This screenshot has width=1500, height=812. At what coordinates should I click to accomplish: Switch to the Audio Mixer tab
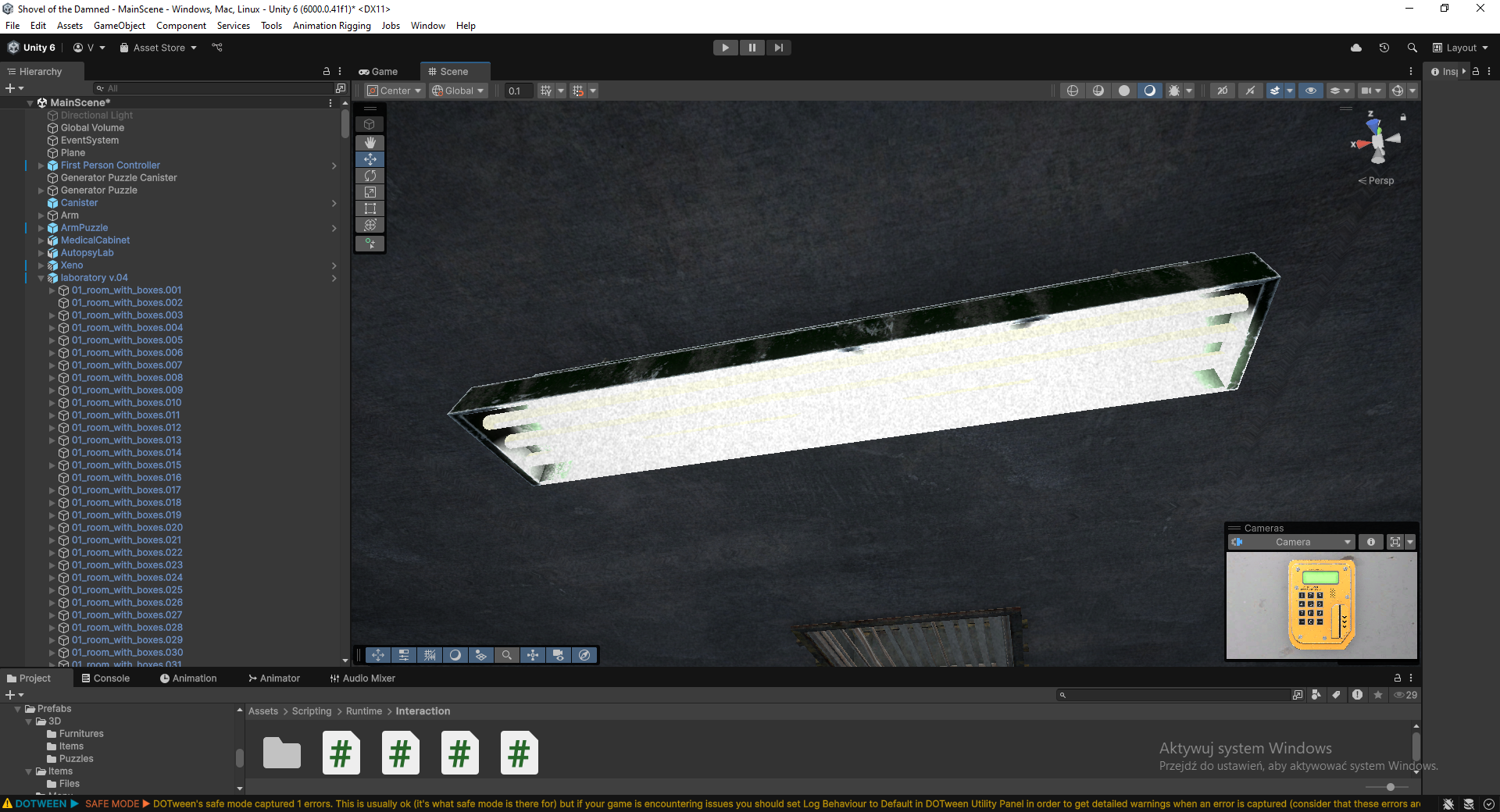362,678
